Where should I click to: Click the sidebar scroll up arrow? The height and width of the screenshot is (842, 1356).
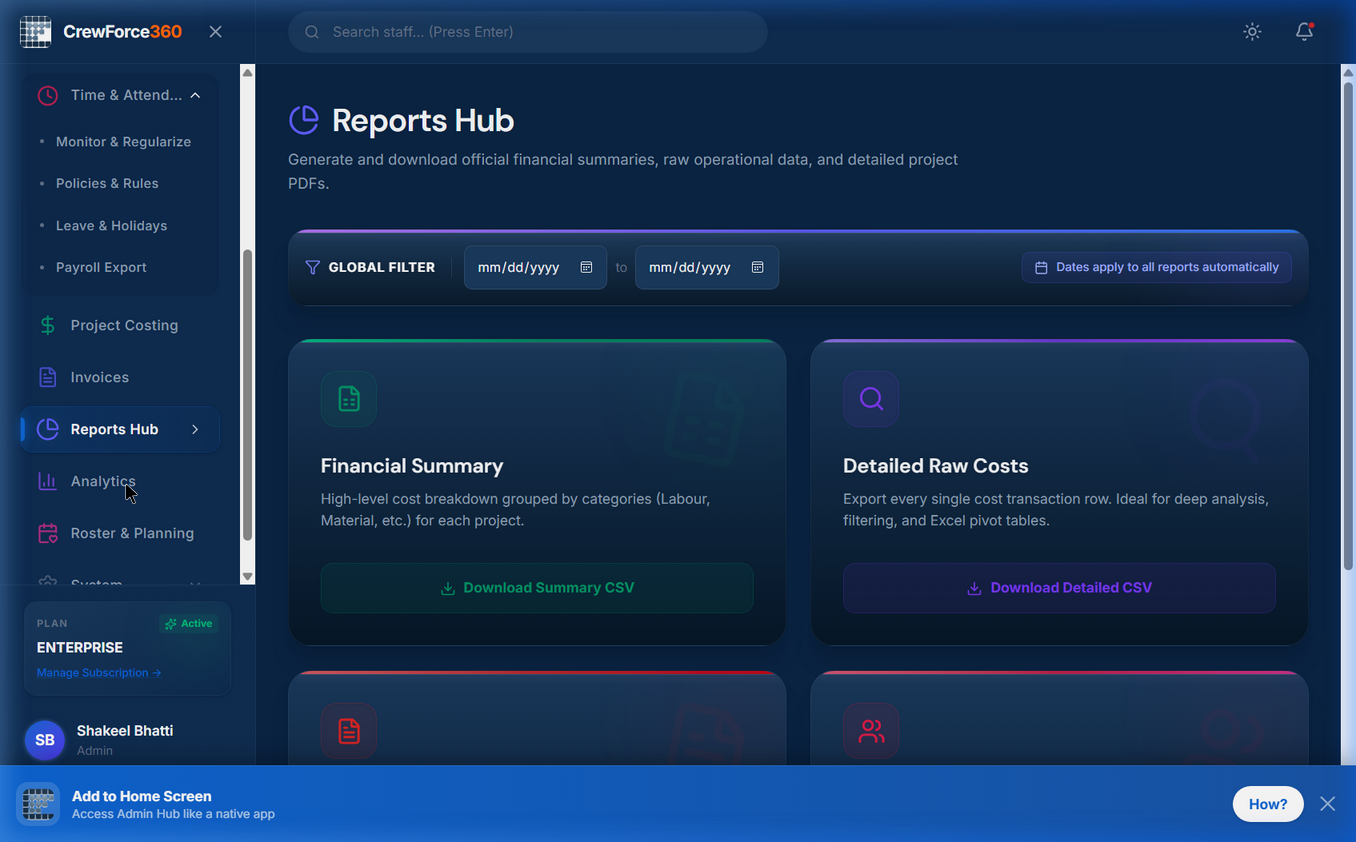point(247,72)
